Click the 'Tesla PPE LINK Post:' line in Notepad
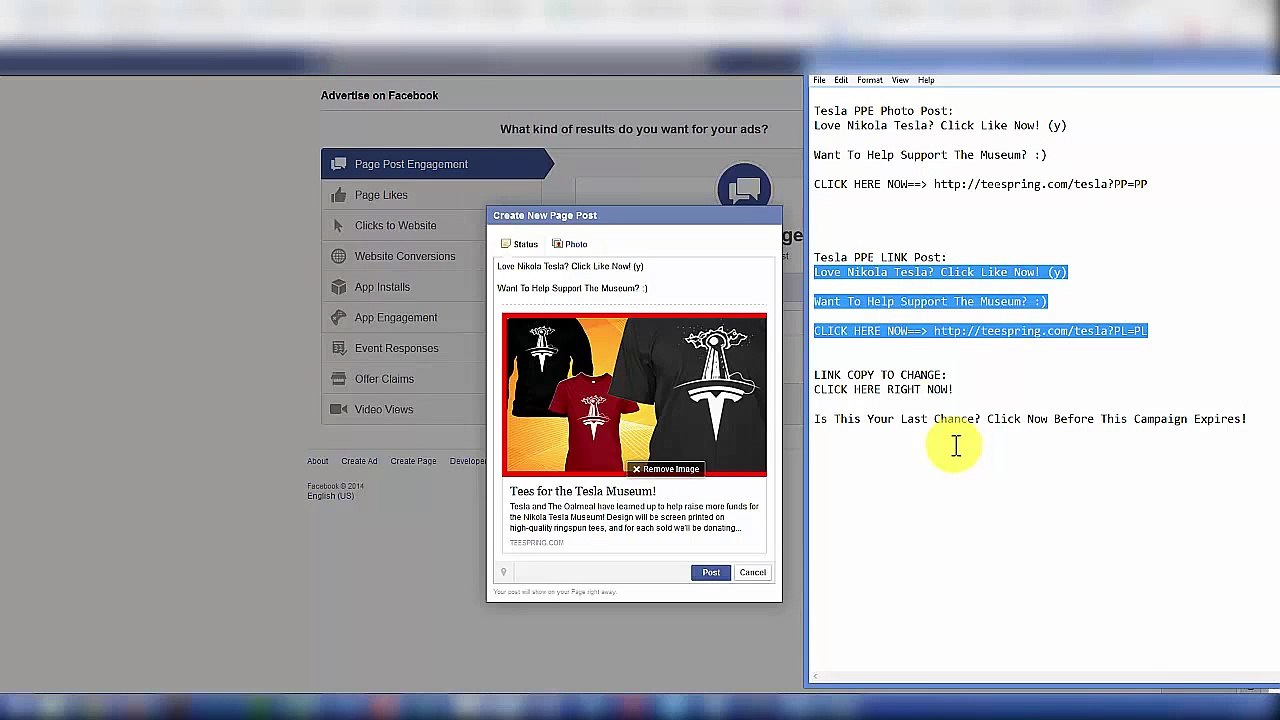Viewport: 1280px width, 720px height. click(880, 257)
